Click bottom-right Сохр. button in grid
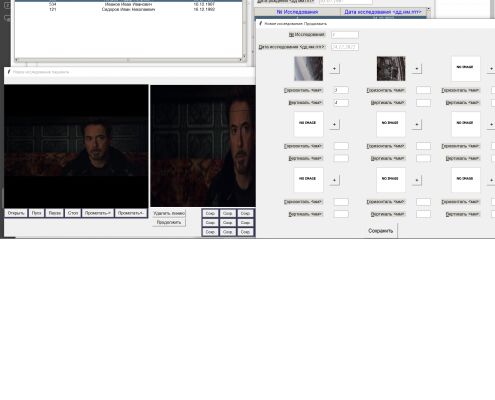 pos(245,232)
